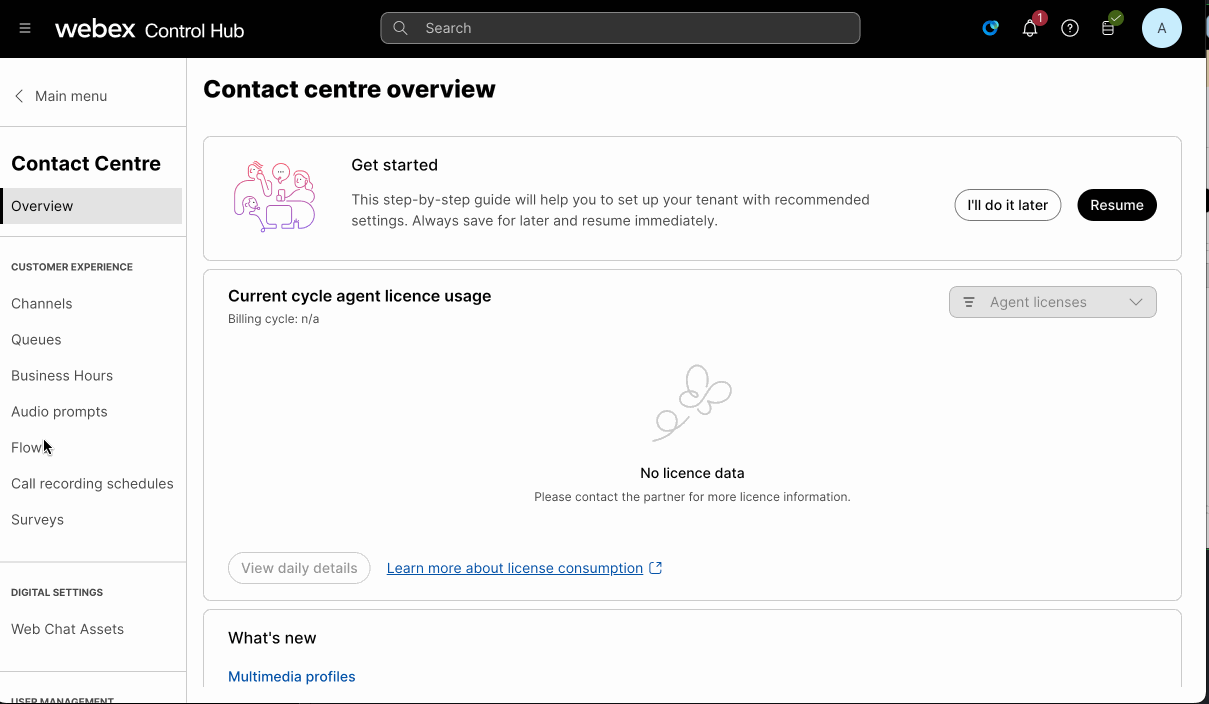The width and height of the screenshot is (1209, 704).
Task: Click inside the Search field
Action: click(620, 28)
